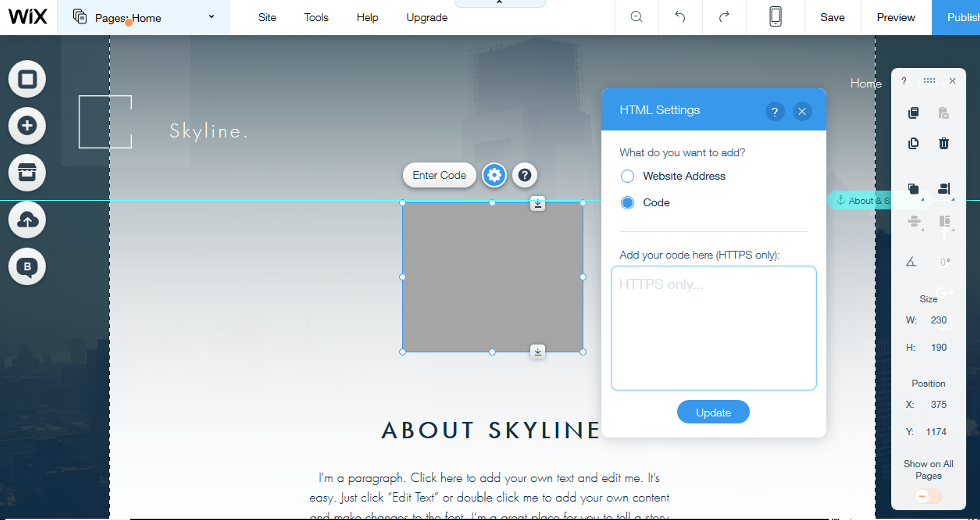Click the Enter Code button

pos(439,175)
